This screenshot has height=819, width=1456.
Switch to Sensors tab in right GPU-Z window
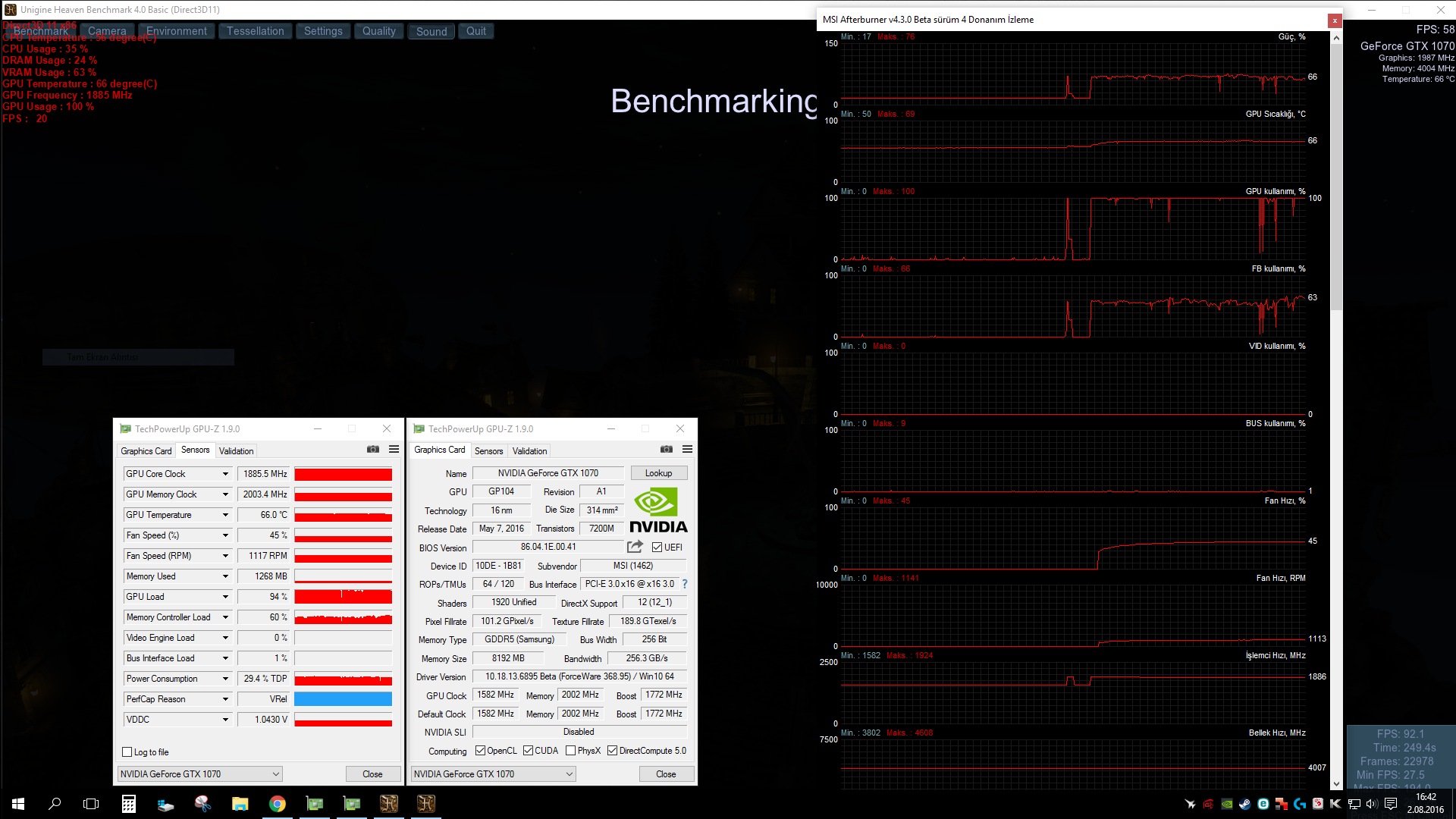pos(489,451)
